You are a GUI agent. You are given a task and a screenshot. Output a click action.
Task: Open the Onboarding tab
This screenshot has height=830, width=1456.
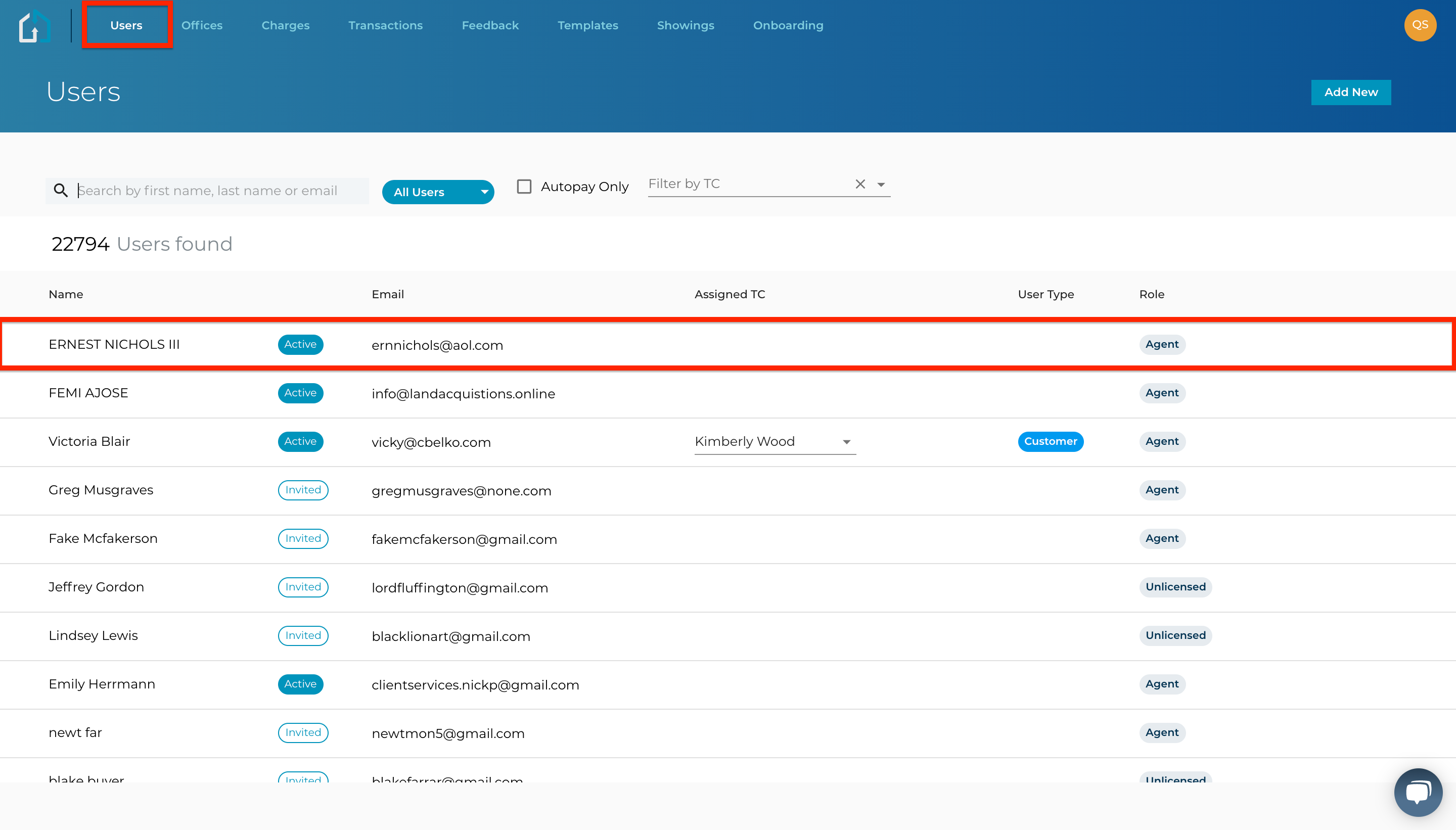(788, 26)
